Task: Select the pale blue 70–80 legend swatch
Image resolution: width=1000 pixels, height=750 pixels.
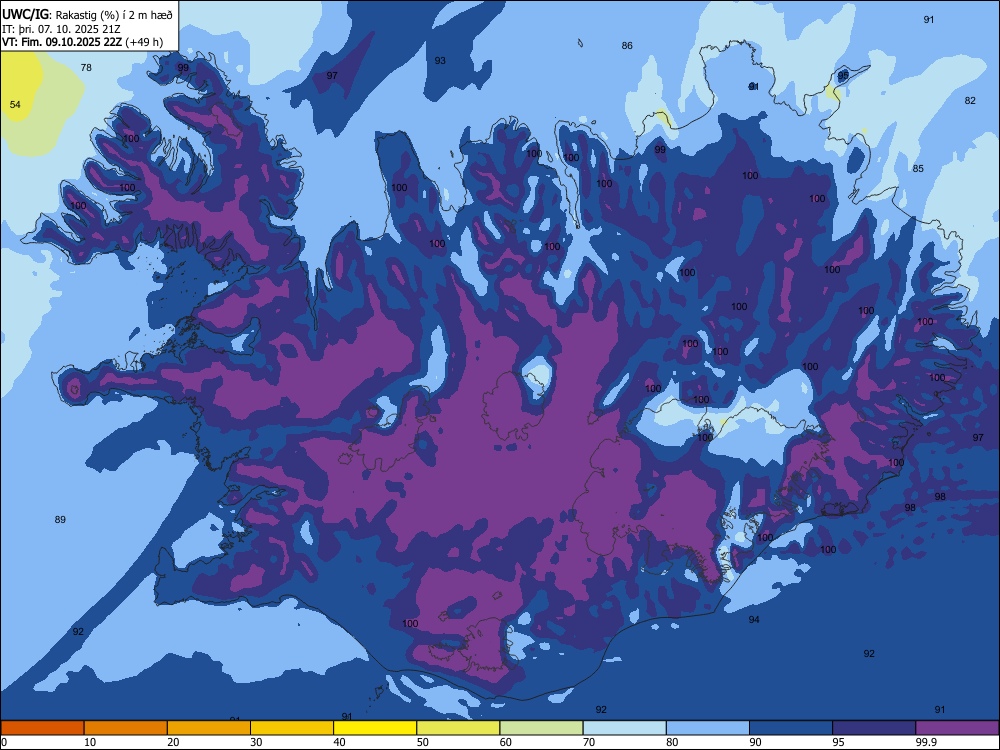Action: pyautogui.click(x=624, y=728)
